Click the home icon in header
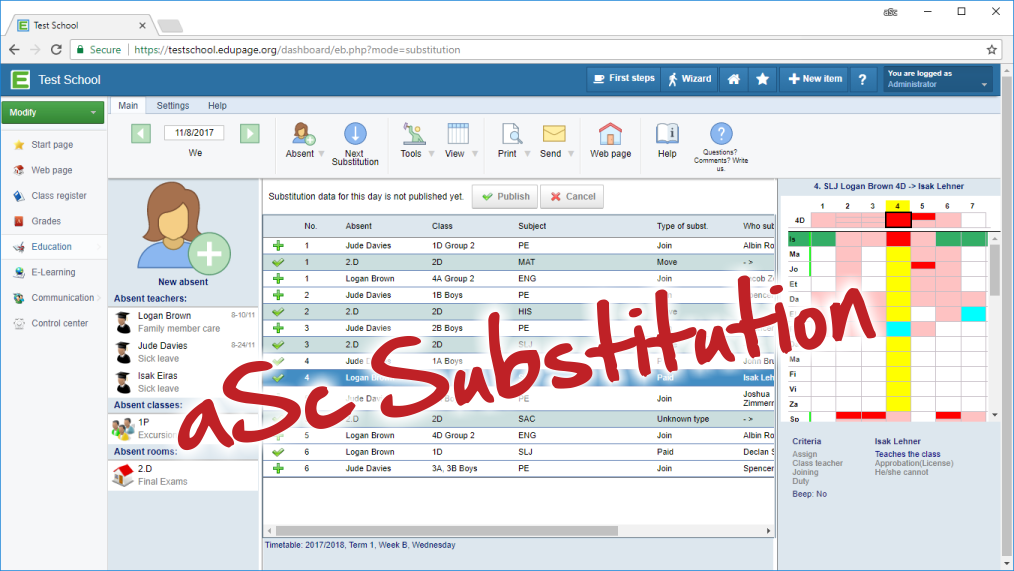The image size is (1014, 571). (x=733, y=79)
